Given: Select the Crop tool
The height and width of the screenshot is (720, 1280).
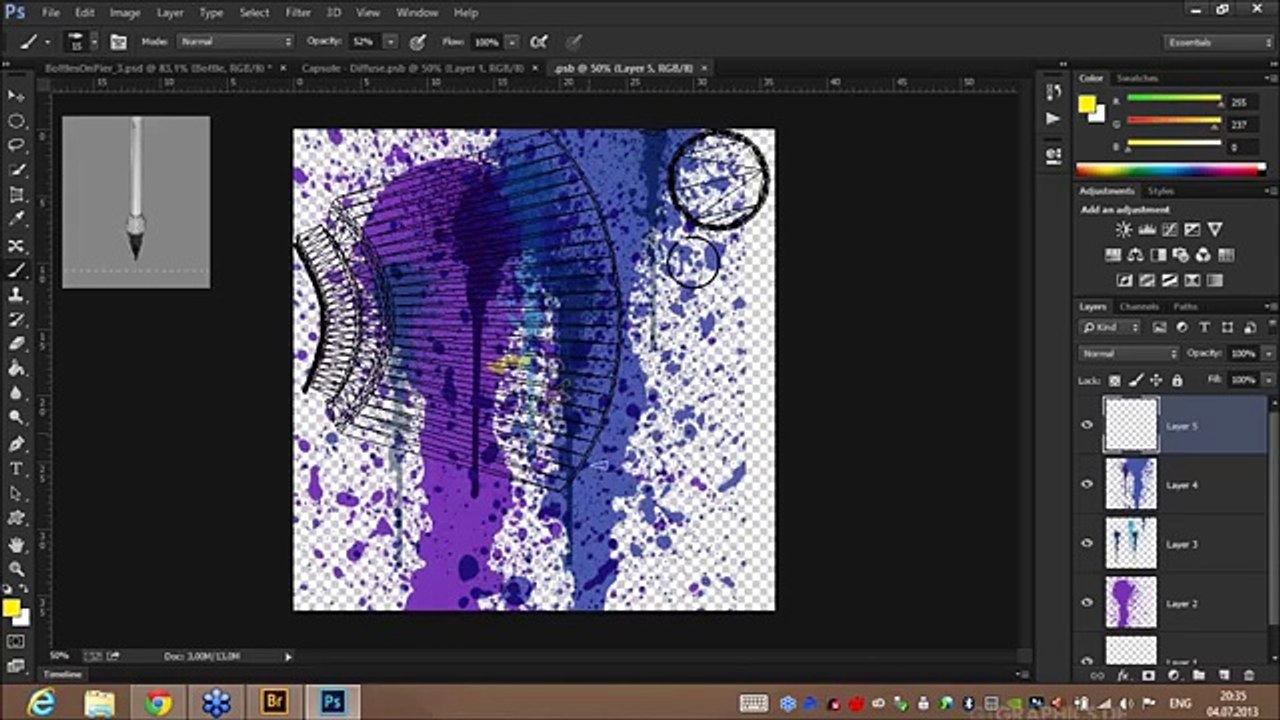Looking at the screenshot, I should pyautogui.click(x=17, y=196).
